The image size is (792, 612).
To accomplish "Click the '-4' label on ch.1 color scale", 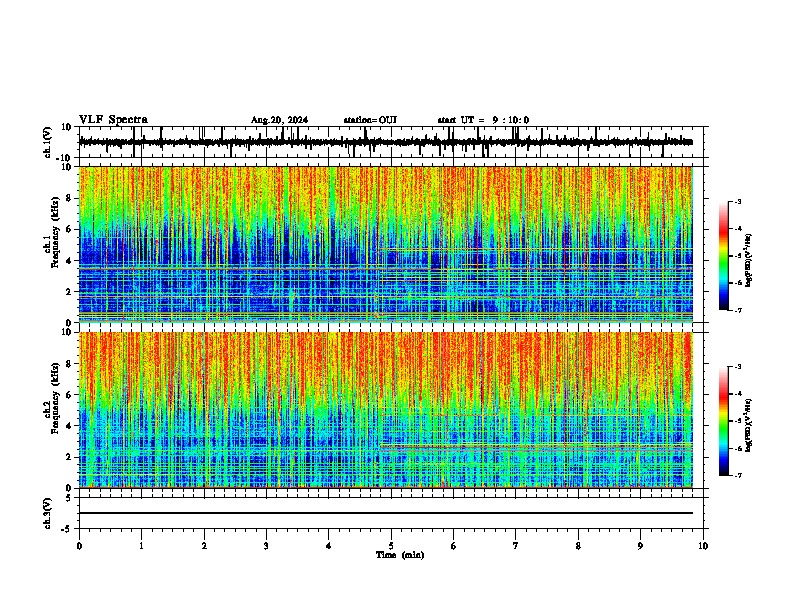I will pos(737,229).
